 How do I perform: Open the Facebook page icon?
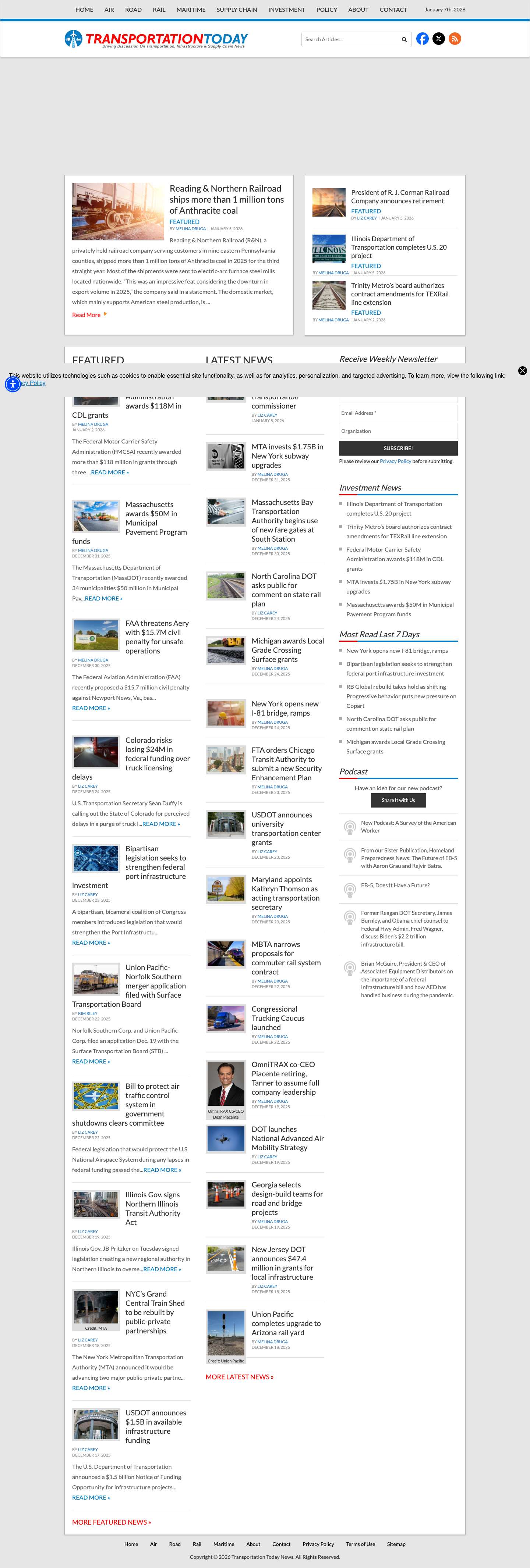pos(422,39)
